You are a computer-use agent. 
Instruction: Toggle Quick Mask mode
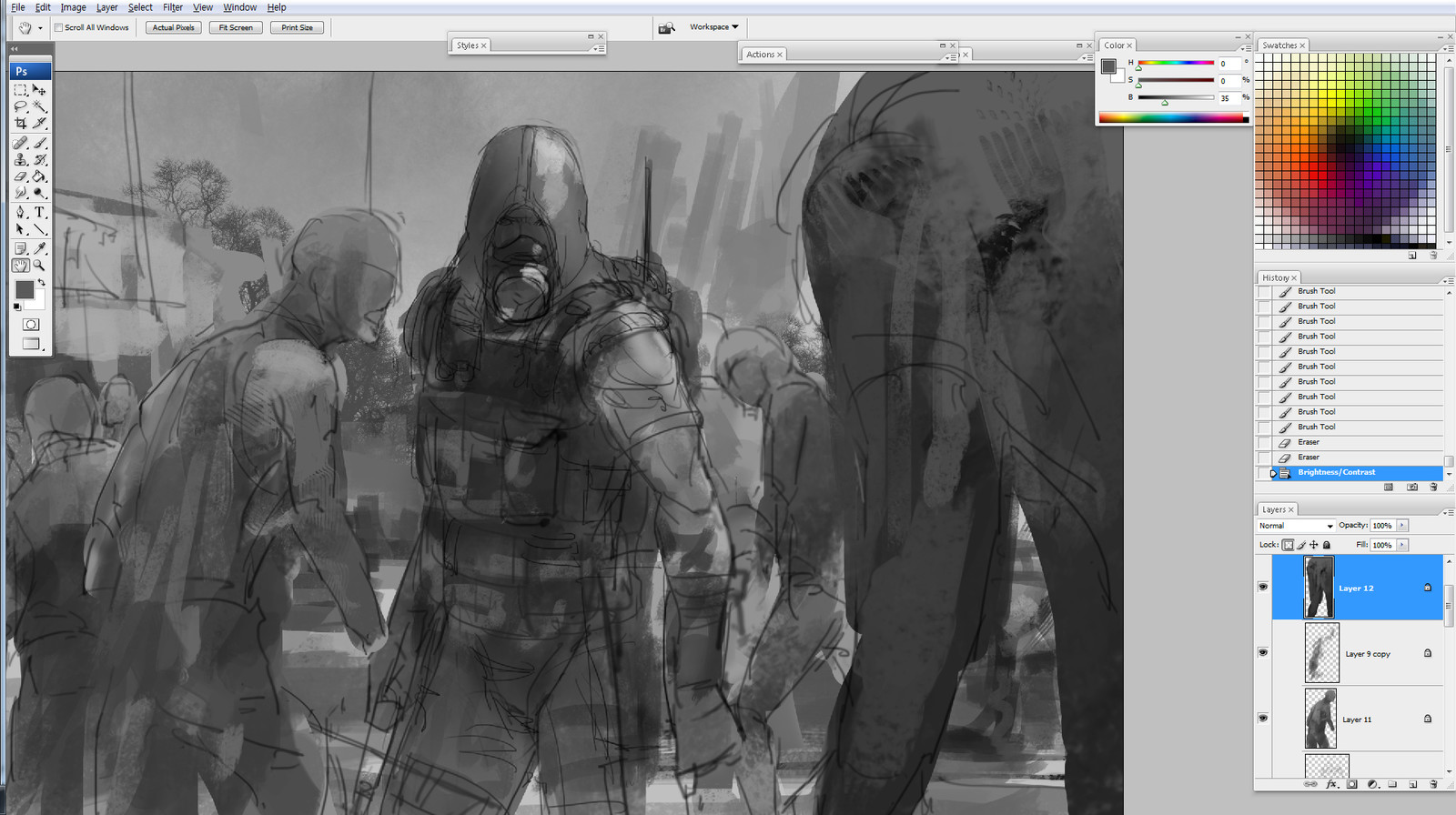coord(31,325)
